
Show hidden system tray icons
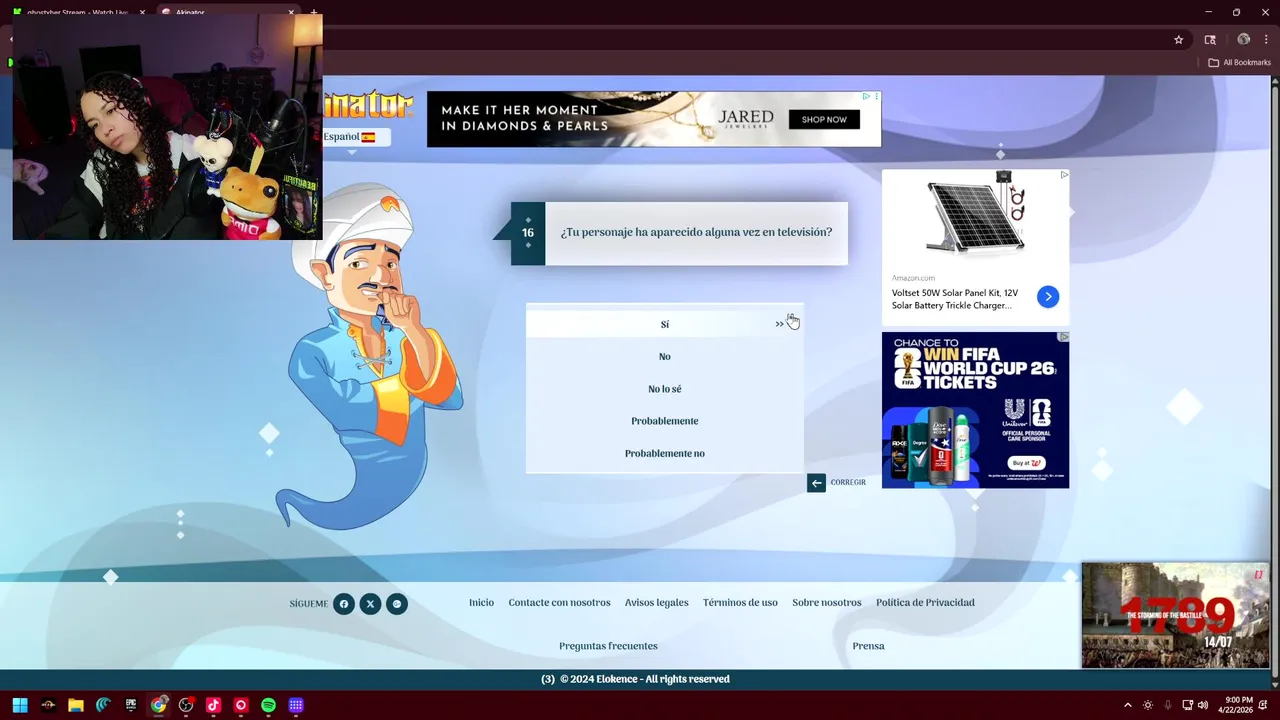pyautogui.click(x=1128, y=705)
